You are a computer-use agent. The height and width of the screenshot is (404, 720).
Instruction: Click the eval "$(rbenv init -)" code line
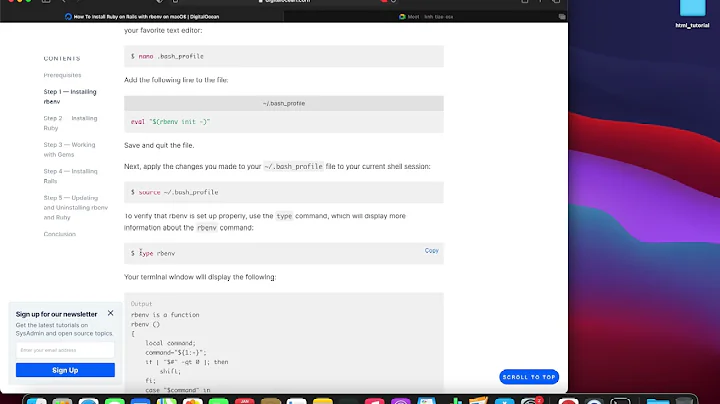(x=170, y=122)
